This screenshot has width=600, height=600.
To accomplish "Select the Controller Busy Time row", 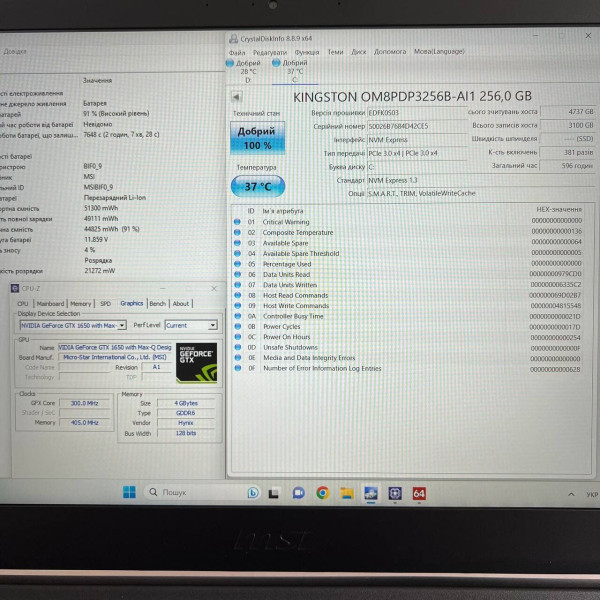I will [407, 316].
